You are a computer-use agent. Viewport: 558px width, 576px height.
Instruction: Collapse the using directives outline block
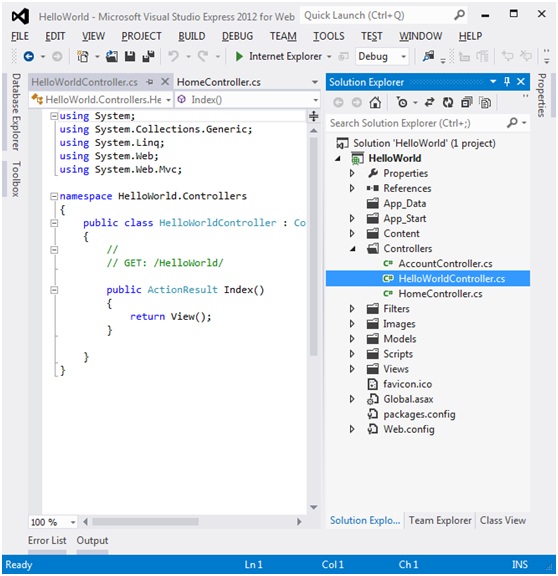click(54, 116)
